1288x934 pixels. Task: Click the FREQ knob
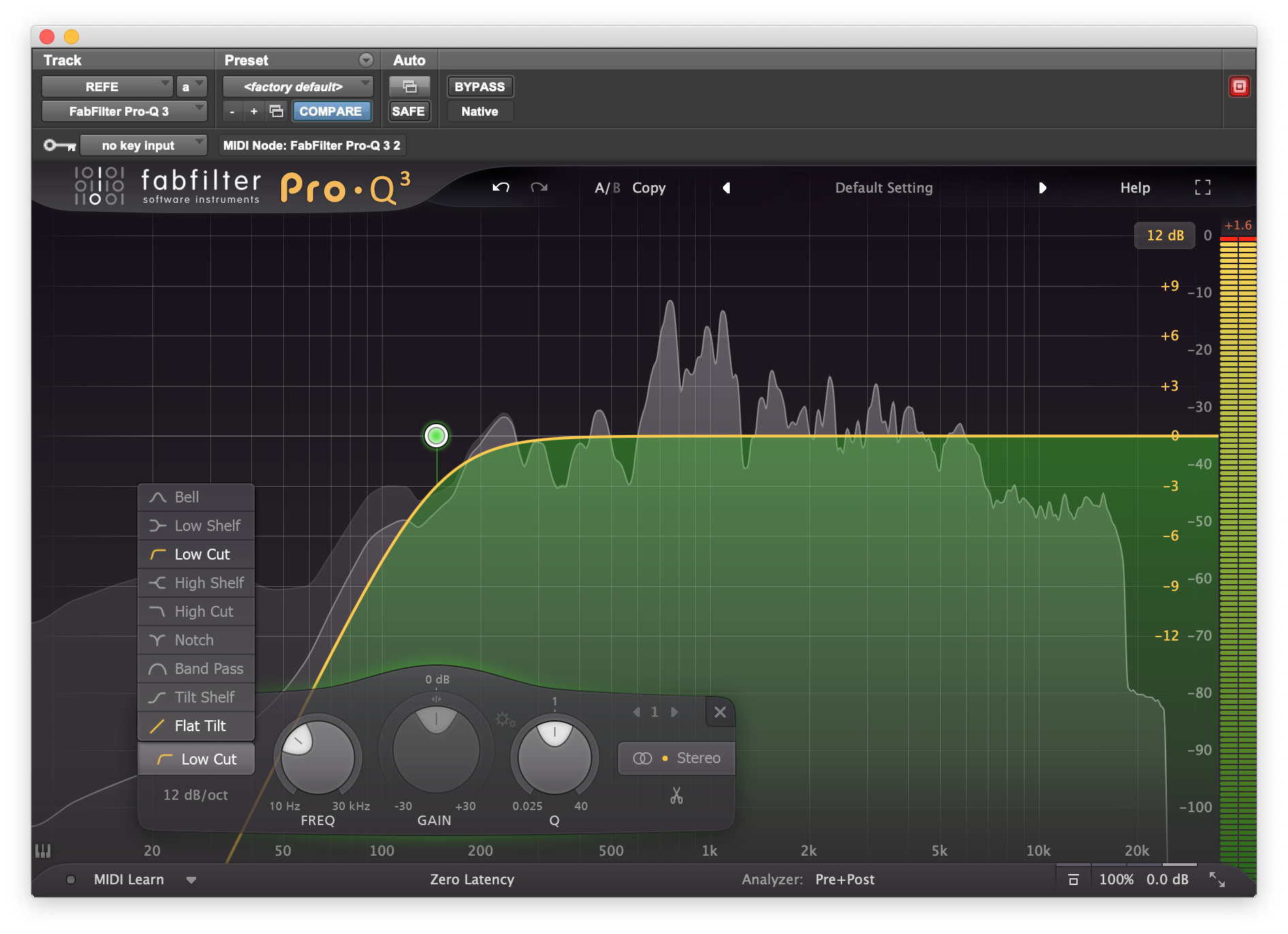pos(317,756)
